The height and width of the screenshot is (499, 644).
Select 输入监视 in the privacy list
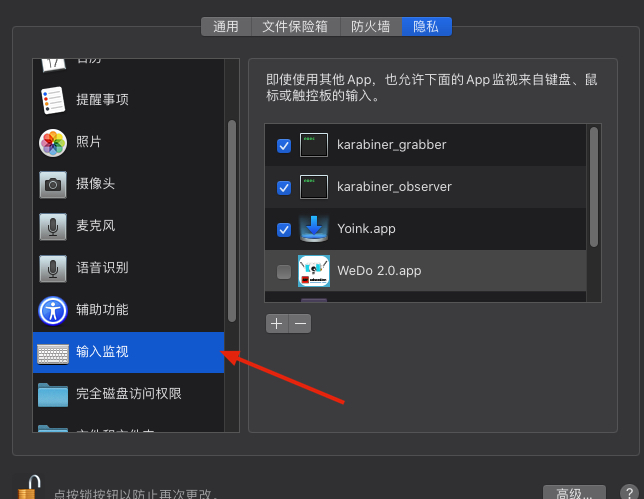129,352
